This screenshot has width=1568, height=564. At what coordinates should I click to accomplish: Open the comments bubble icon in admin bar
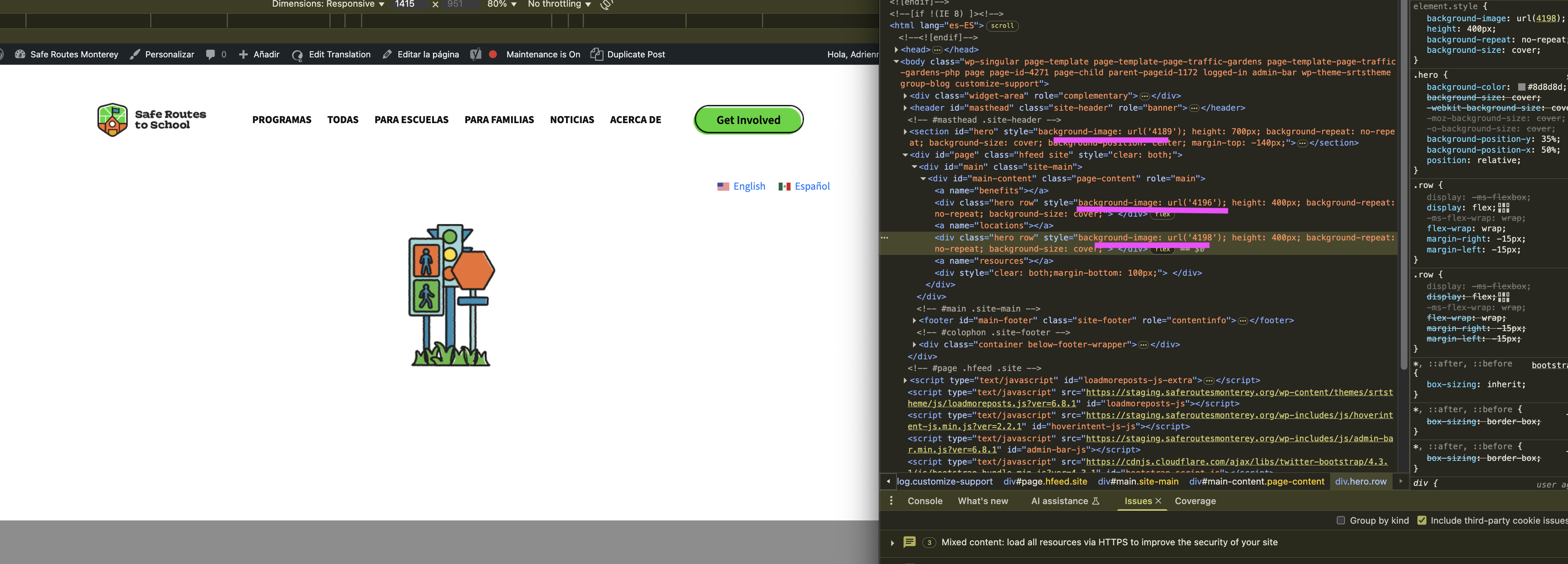(210, 54)
